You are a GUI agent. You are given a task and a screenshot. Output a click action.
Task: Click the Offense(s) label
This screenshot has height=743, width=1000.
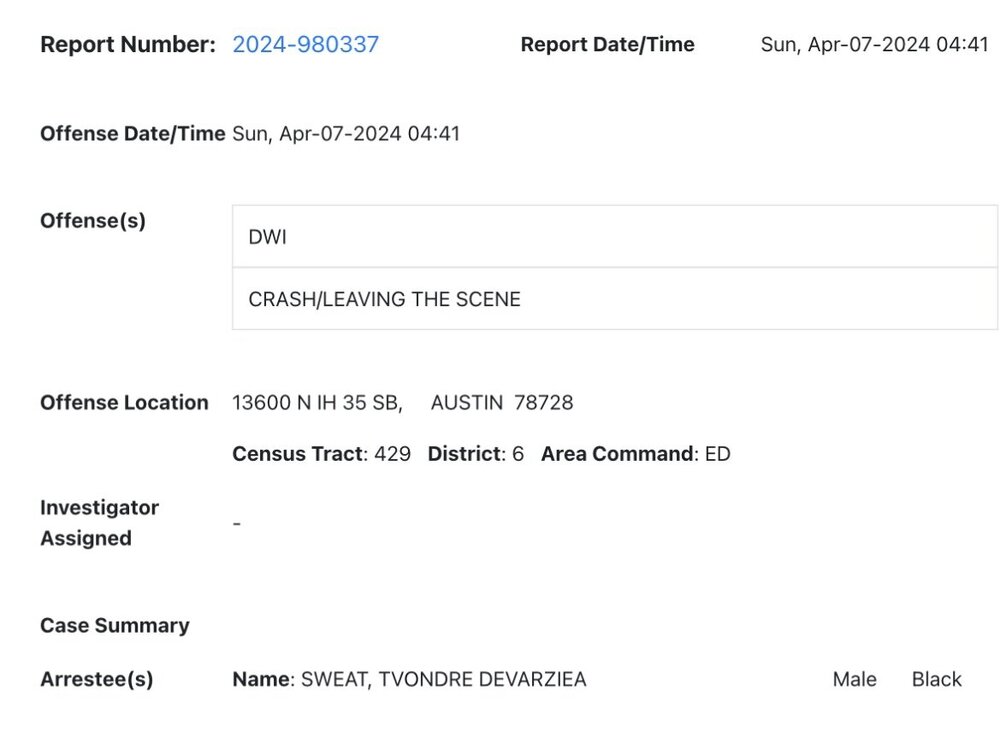(93, 220)
